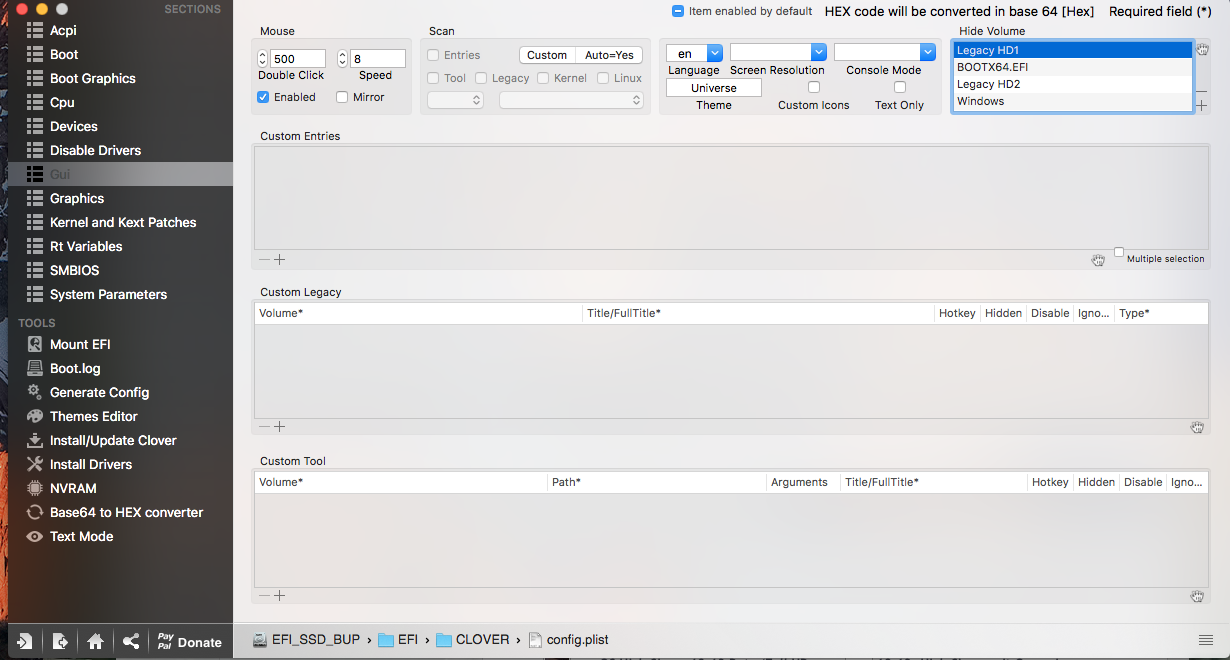
Task: Click the export config icon in bottom bar
Action: (60, 641)
